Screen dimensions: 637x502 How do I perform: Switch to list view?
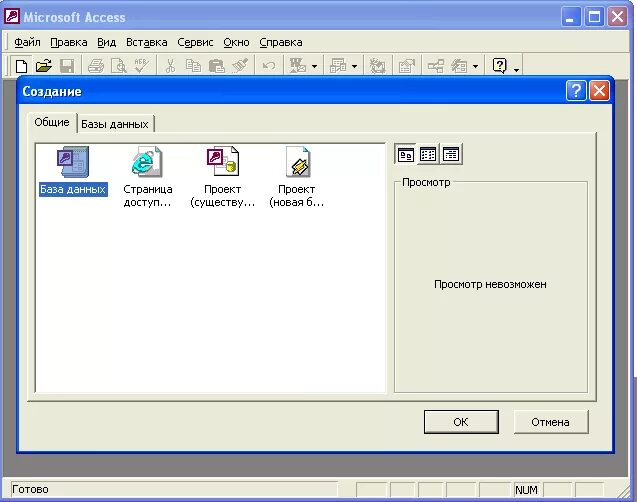pyautogui.click(x=428, y=154)
